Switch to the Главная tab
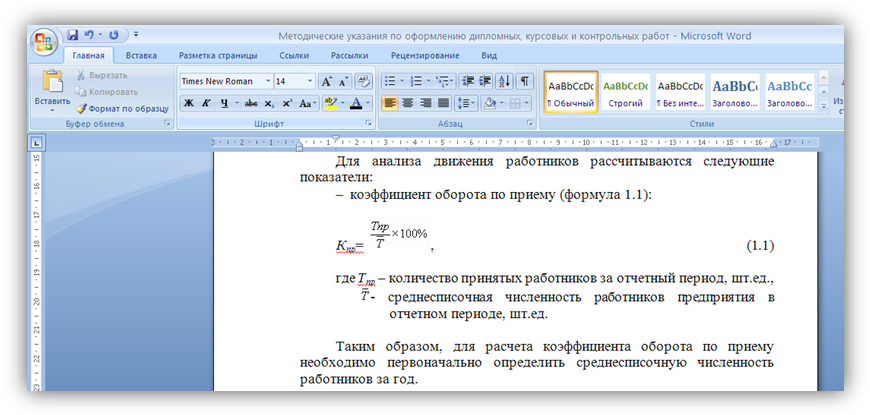The image size is (870, 415). pyautogui.click(x=88, y=55)
